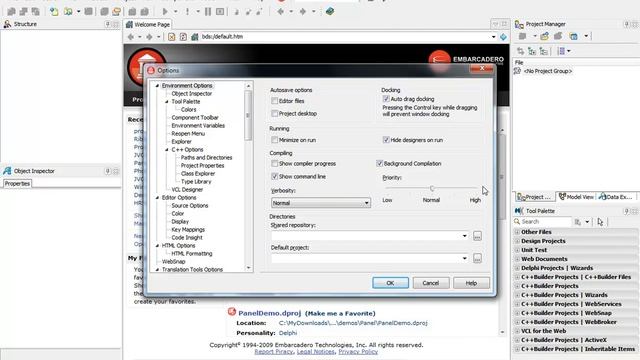Click the blue View icon in Project Manager toolbar
The width and height of the screenshot is (640, 360).
point(573,36)
